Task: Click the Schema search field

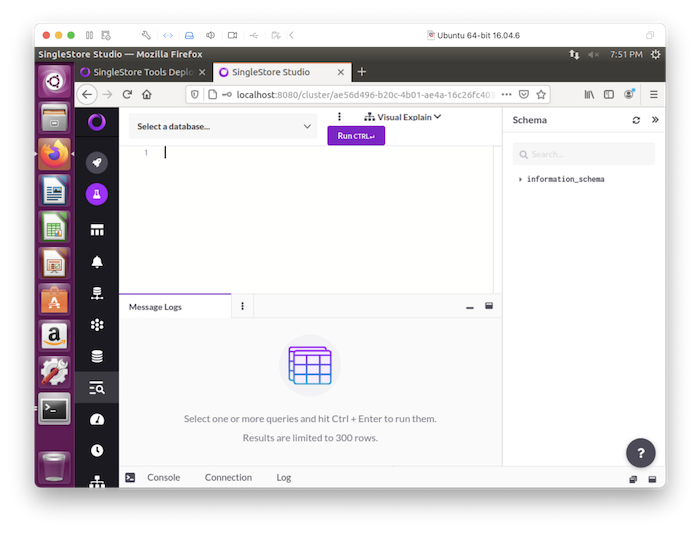Action: (x=583, y=154)
